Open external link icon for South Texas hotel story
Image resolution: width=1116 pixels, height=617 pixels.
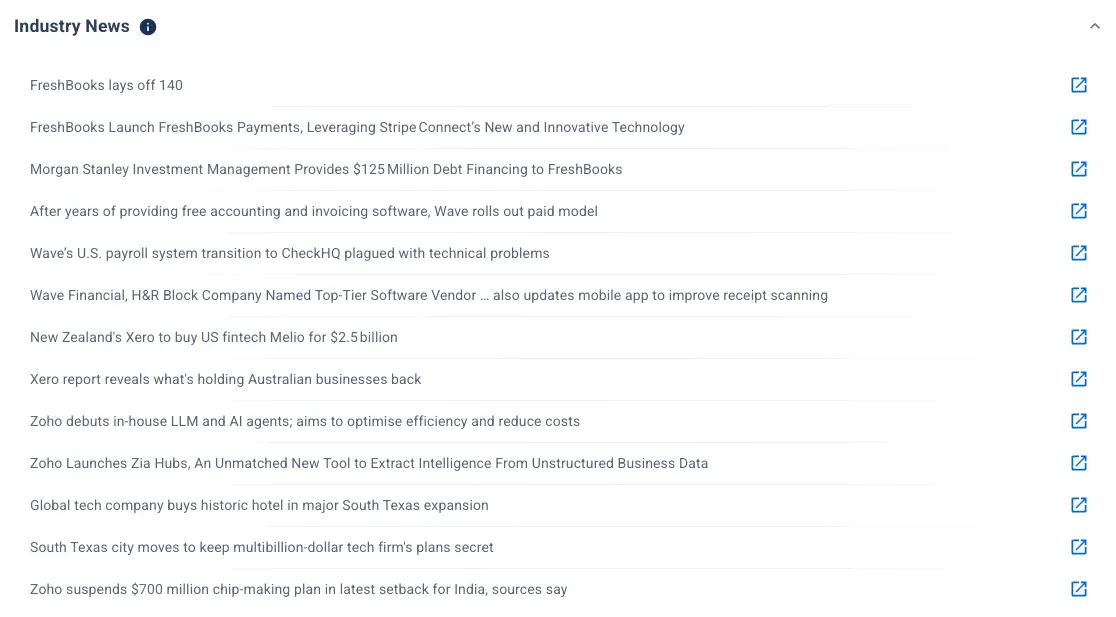coord(1079,505)
